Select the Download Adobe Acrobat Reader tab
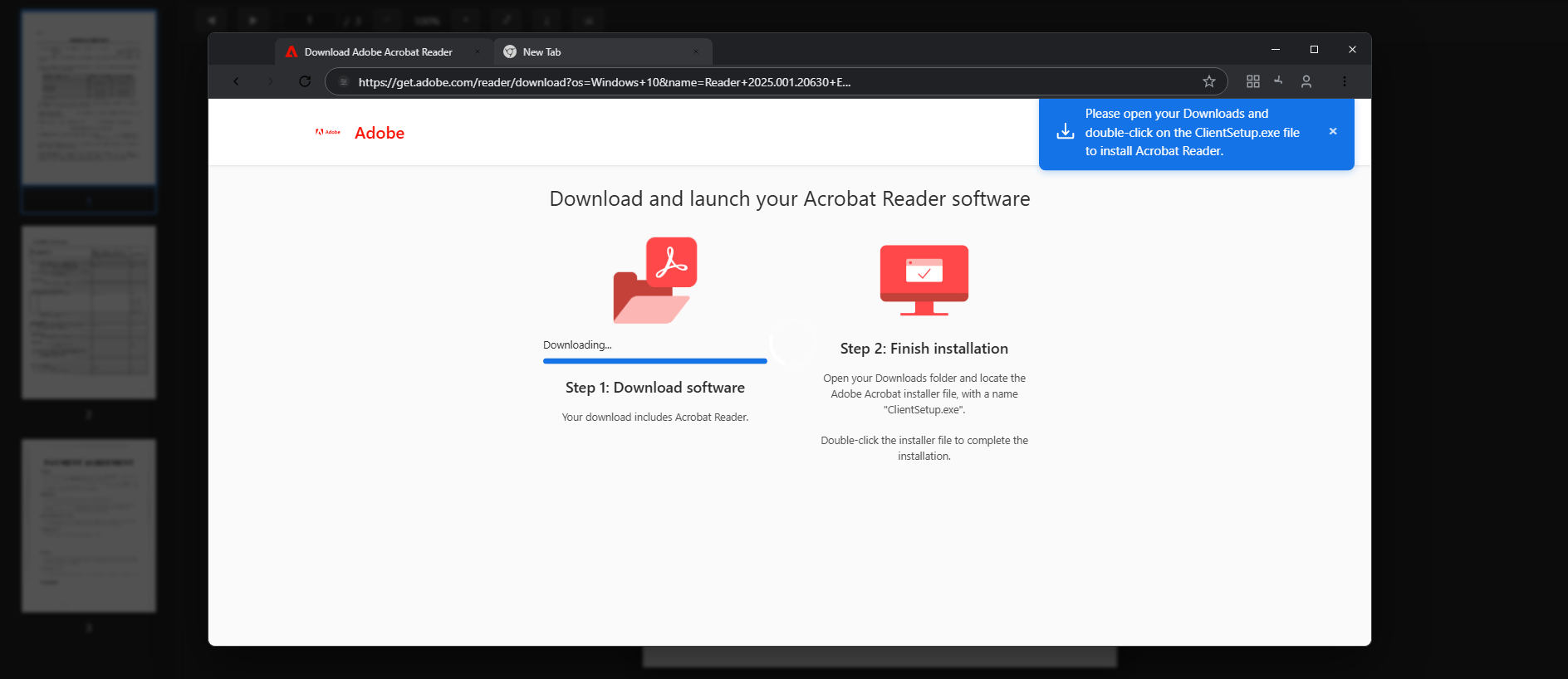Viewport: 1568px width, 679px height. [384, 51]
